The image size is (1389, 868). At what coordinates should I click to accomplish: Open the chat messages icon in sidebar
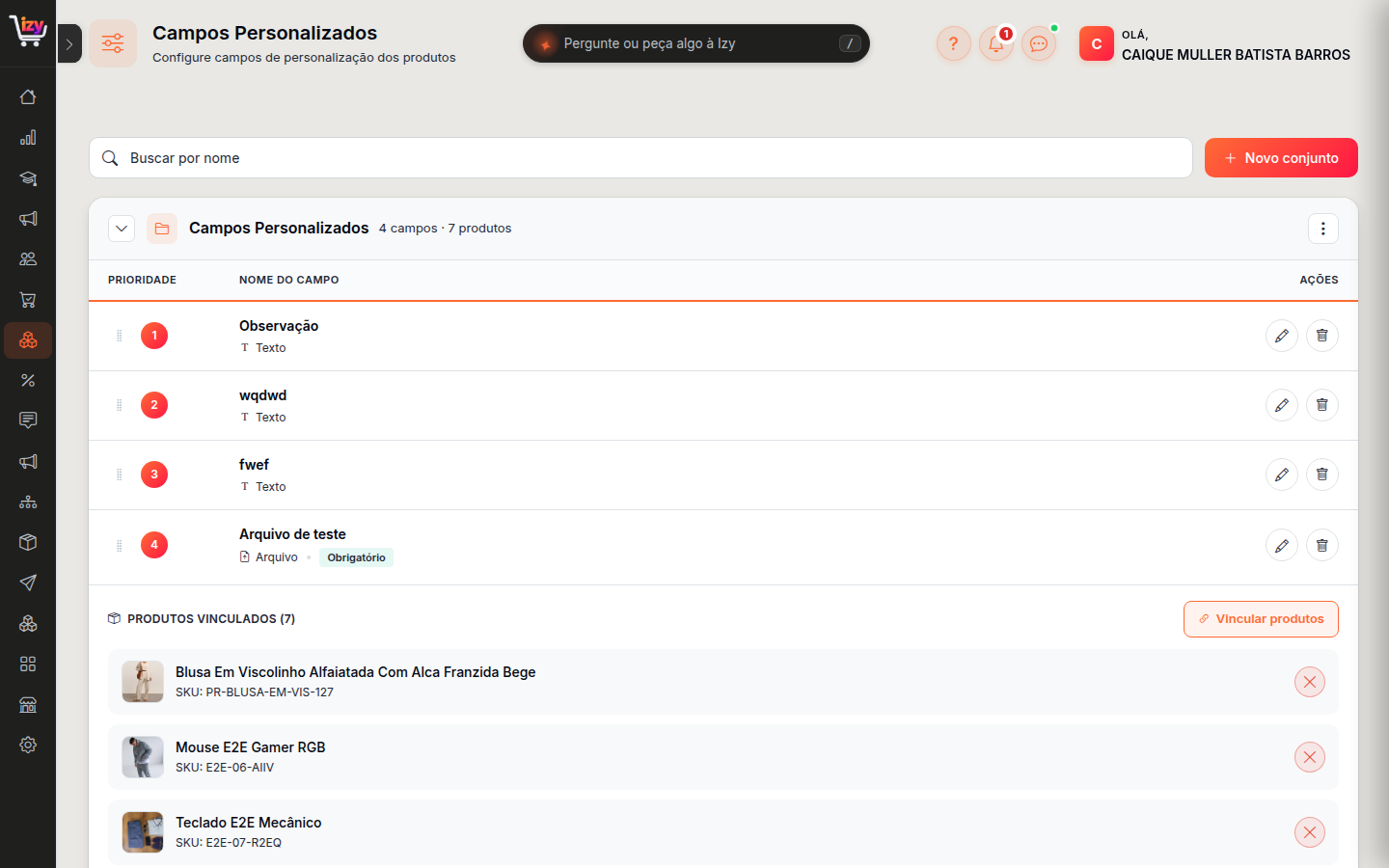28,420
